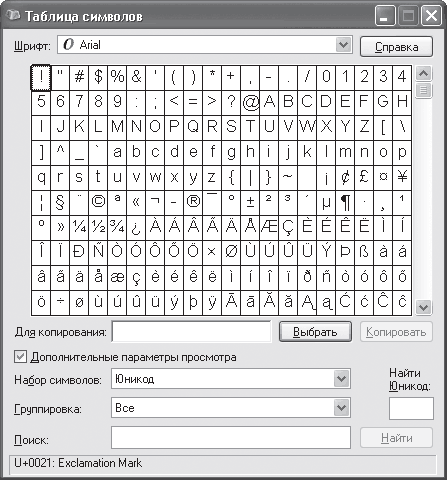447x480 pixels.
Task: Click the Найти Юникод input box
Action: tap(411, 408)
